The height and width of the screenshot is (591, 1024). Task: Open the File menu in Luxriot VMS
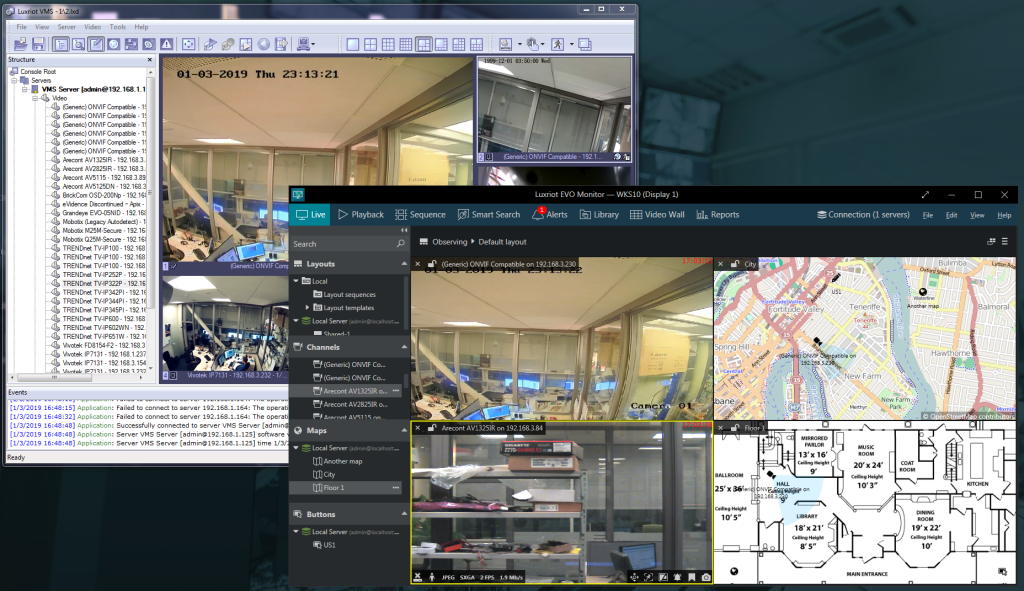[x=22, y=27]
